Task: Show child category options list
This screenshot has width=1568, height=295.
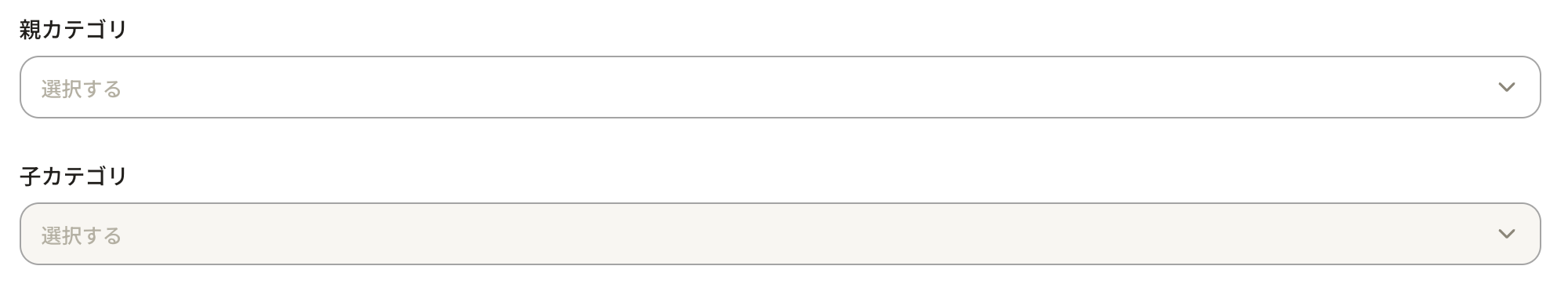Action: point(780,234)
